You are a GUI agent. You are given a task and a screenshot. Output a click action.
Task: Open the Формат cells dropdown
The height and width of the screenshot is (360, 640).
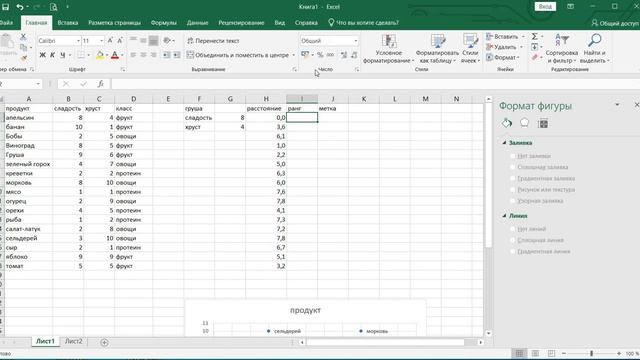point(518,58)
